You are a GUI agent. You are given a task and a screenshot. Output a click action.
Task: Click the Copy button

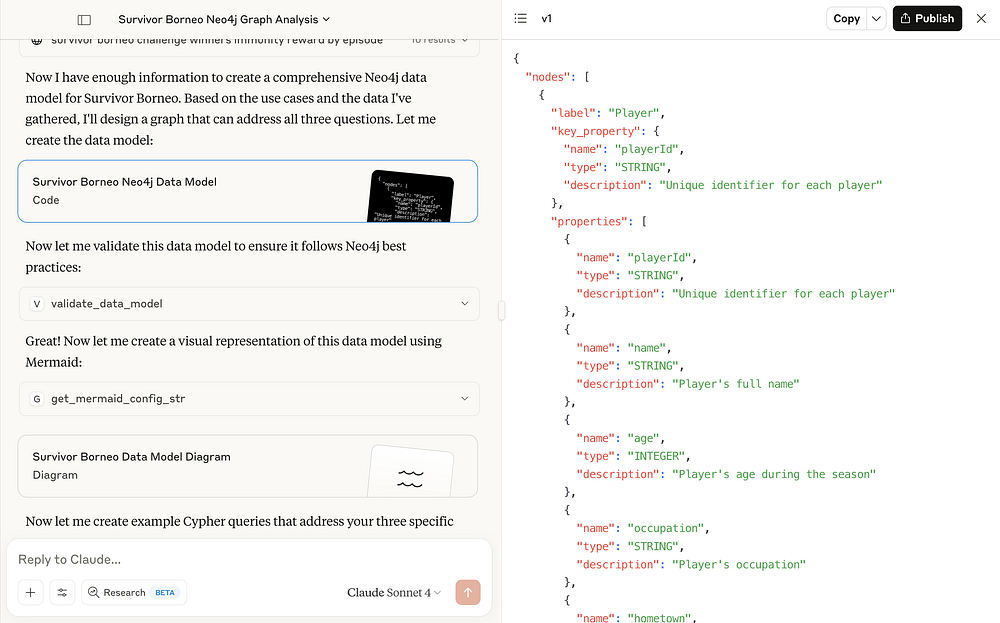pyautogui.click(x=846, y=18)
